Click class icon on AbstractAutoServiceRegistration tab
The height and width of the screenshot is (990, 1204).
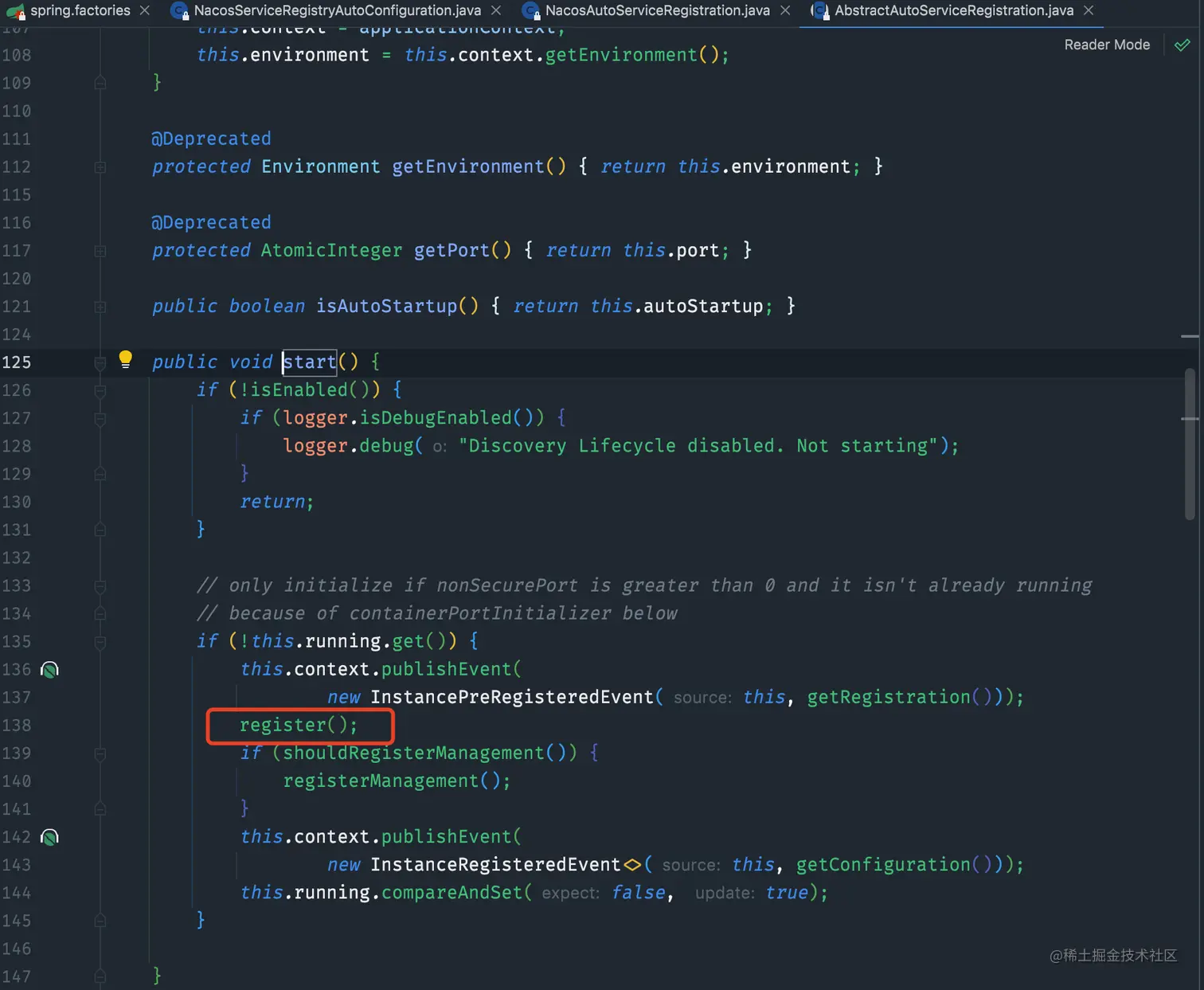point(820,11)
